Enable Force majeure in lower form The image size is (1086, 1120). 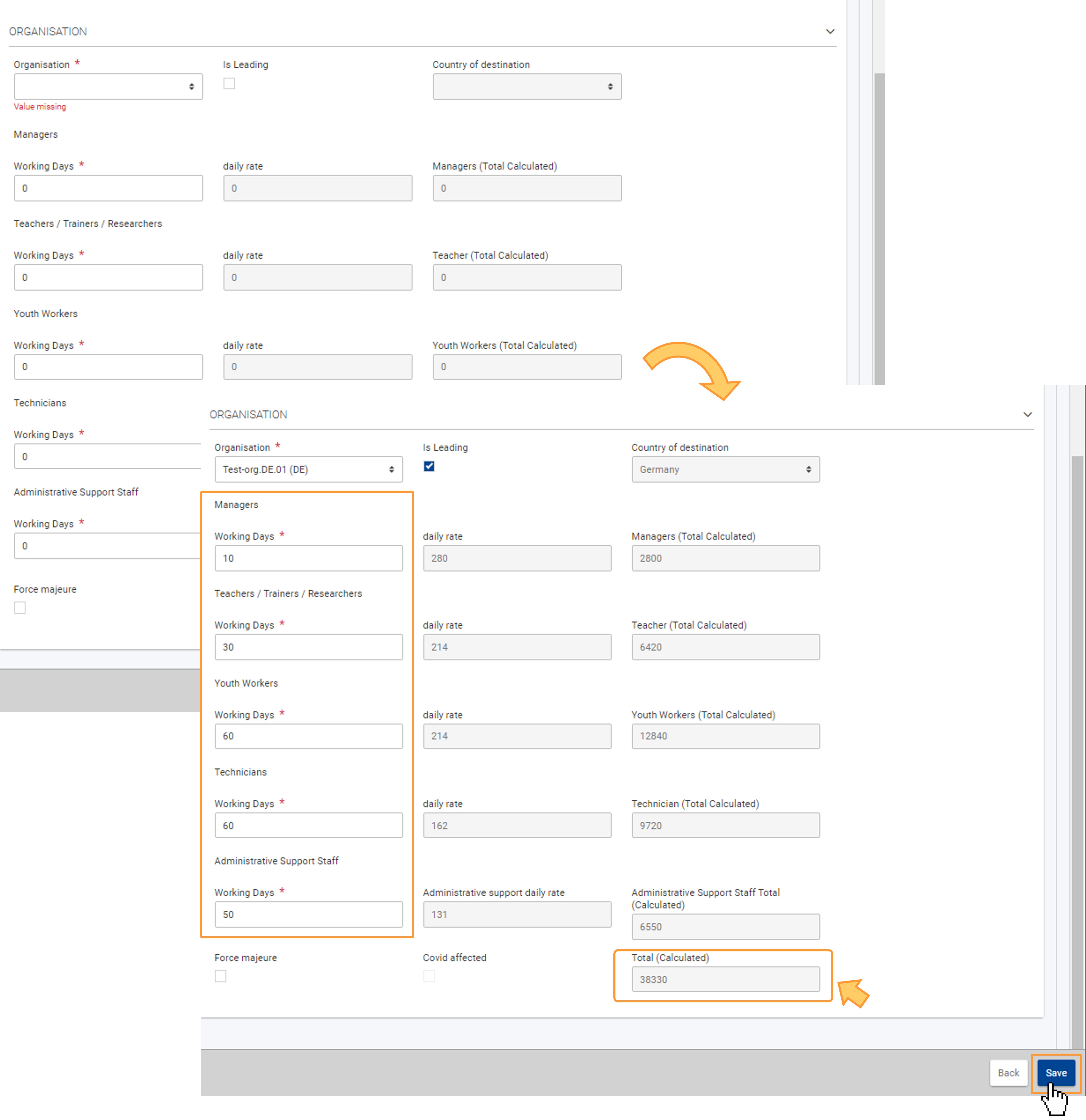[221, 976]
